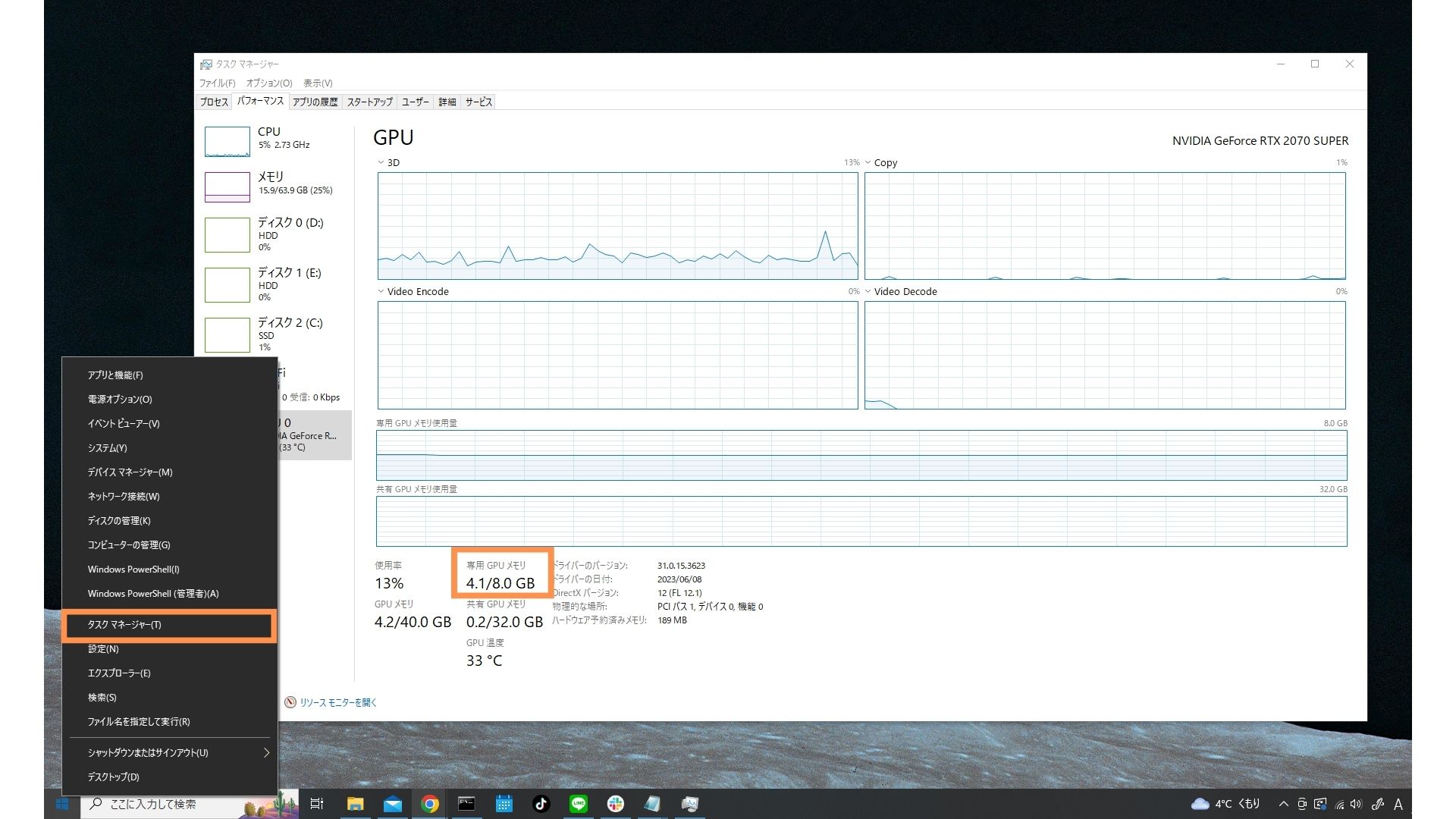Switch to the 詳細 tab
Screen dimensions: 1456x819
(x=447, y=102)
